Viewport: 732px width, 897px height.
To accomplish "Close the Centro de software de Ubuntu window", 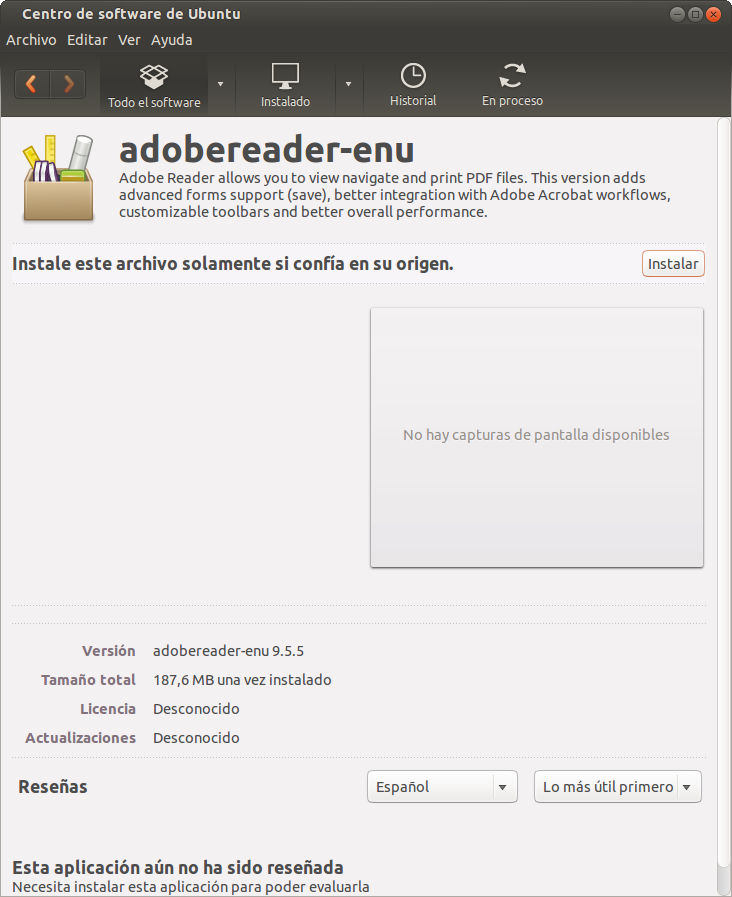I will [x=713, y=14].
